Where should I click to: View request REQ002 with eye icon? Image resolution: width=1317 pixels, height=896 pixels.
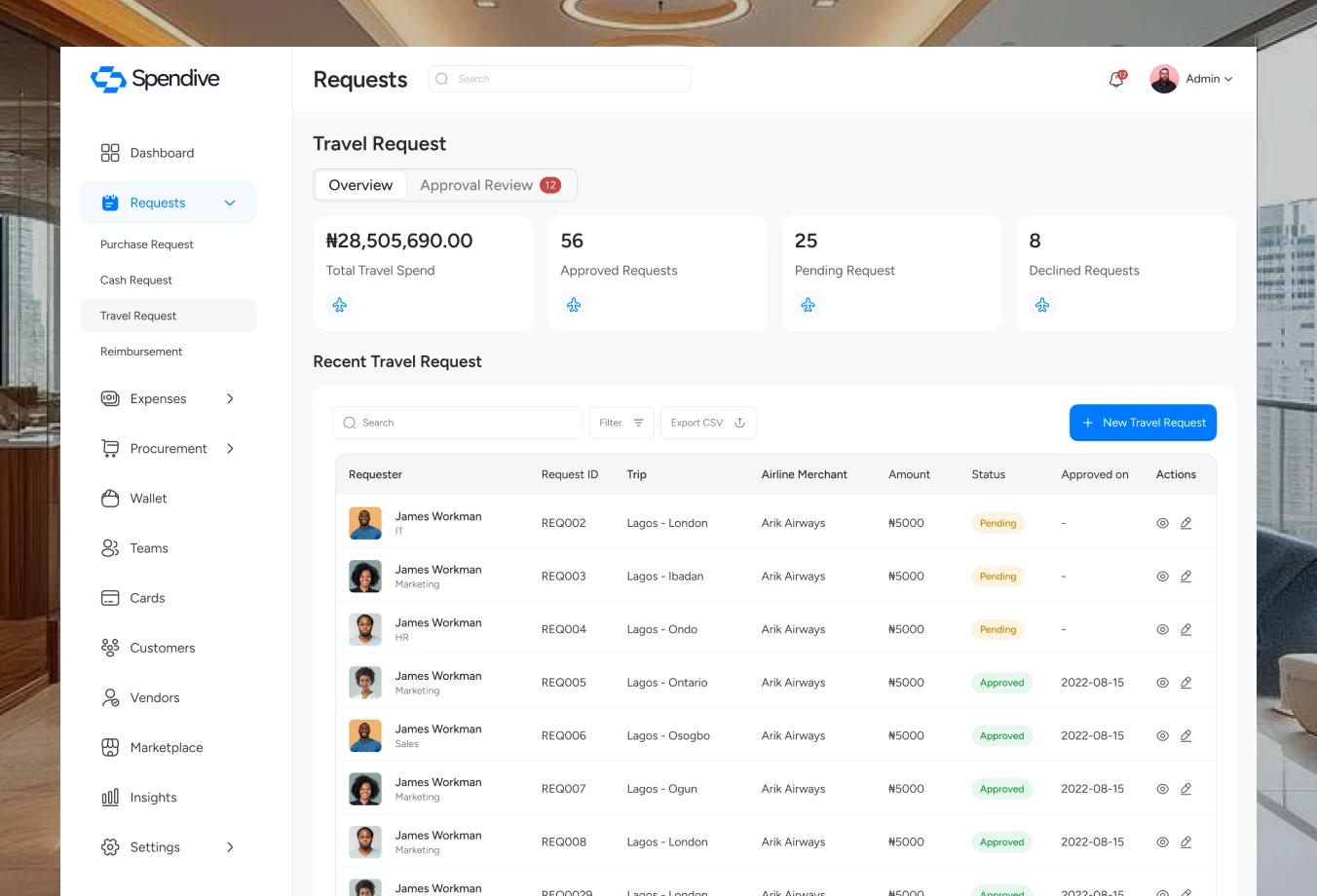tap(1162, 523)
